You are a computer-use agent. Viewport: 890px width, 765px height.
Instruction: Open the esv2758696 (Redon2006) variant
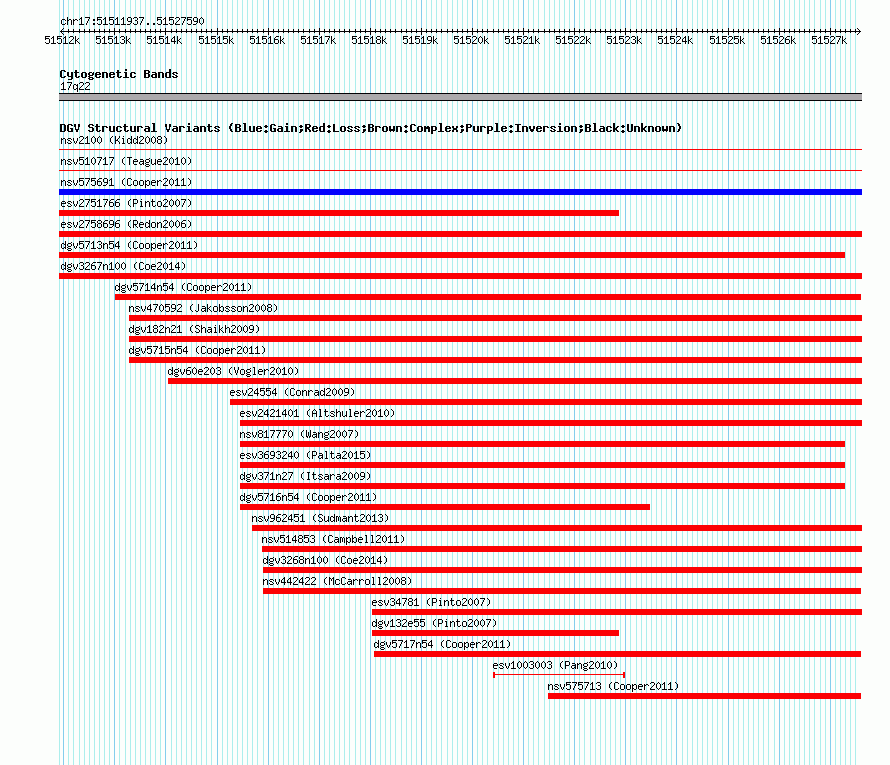point(126,224)
